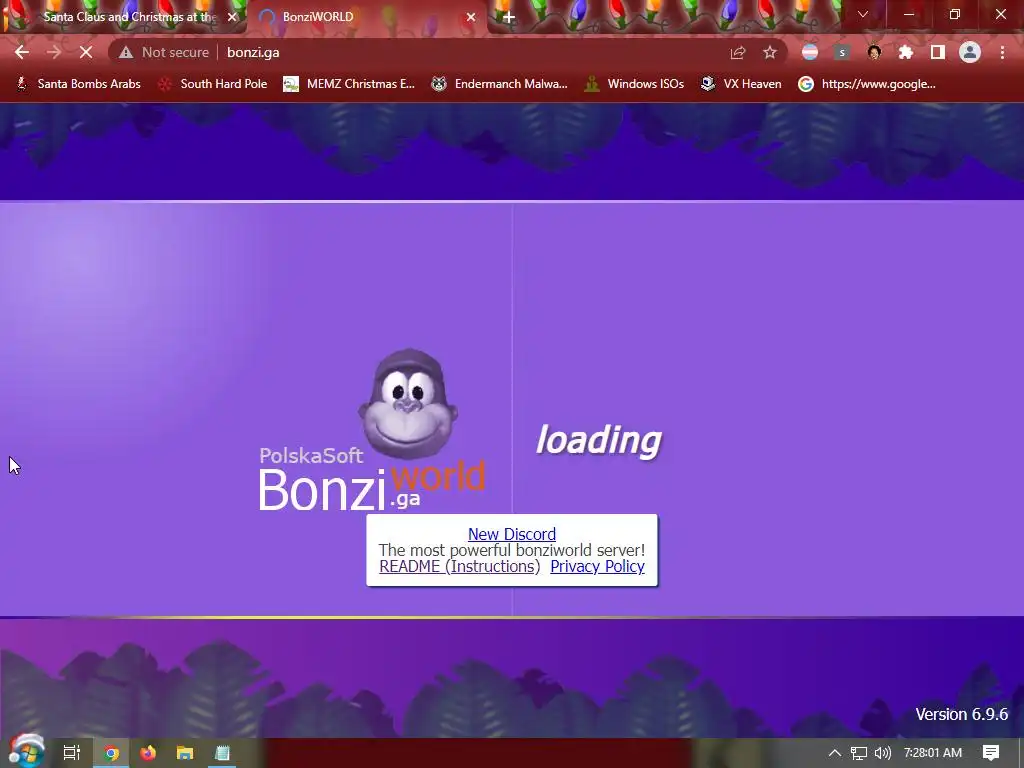Open the Privacy Policy link
Image resolution: width=1024 pixels, height=768 pixels.
click(x=598, y=566)
